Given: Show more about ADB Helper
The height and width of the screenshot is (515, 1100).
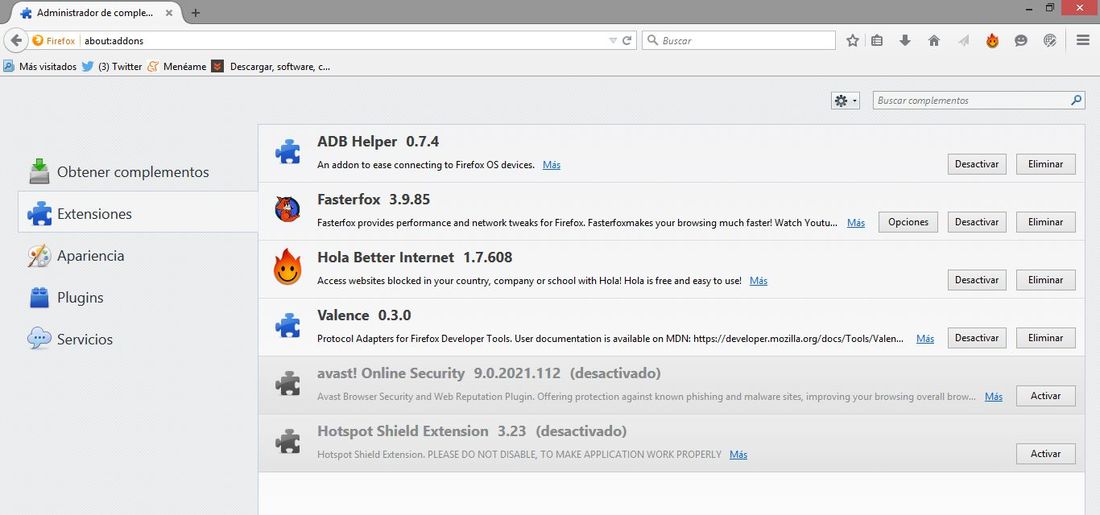Looking at the screenshot, I should tap(551, 165).
